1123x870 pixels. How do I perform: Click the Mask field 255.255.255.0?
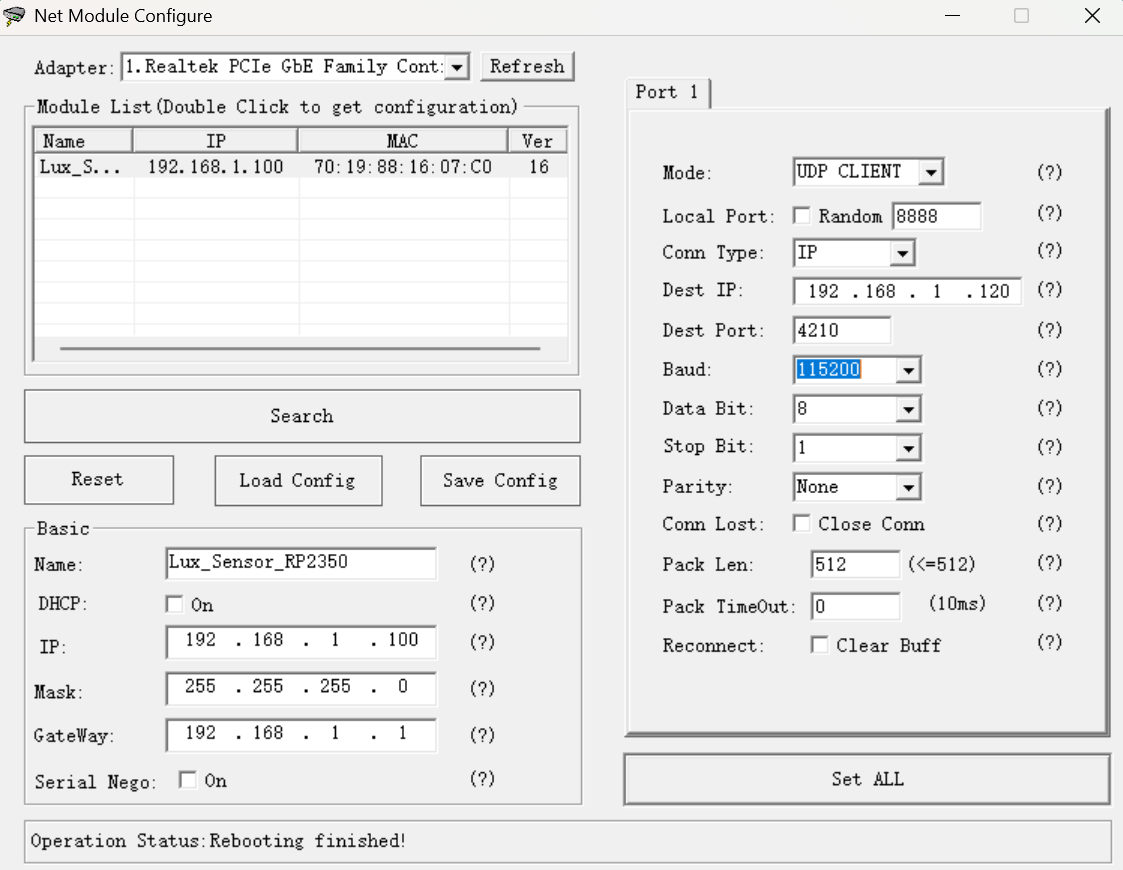point(301,687)
